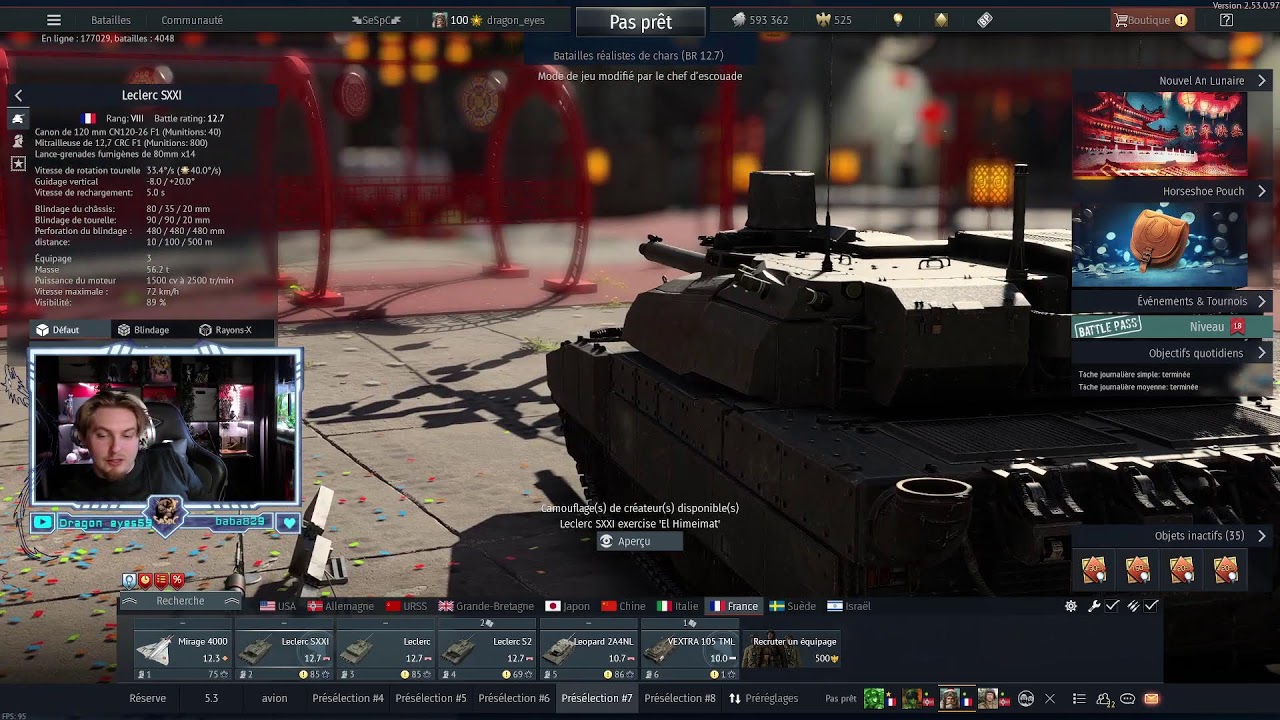Select the Suède nation tab

[x=793, y=606]
